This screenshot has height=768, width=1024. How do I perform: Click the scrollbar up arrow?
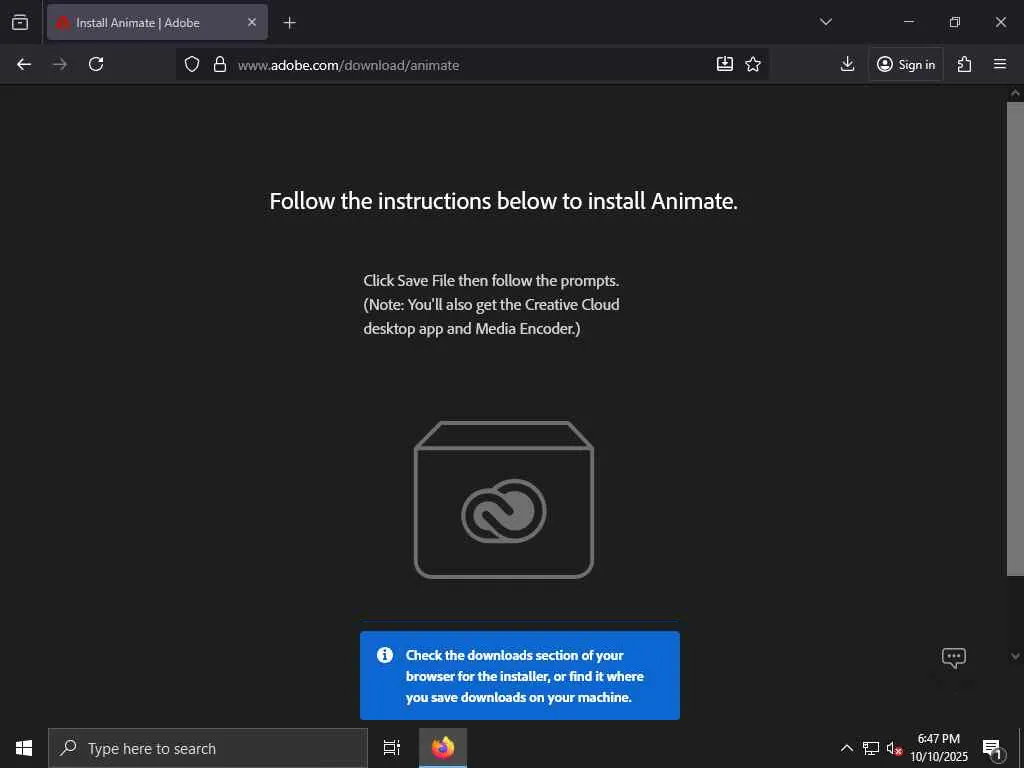(1015, 93)
